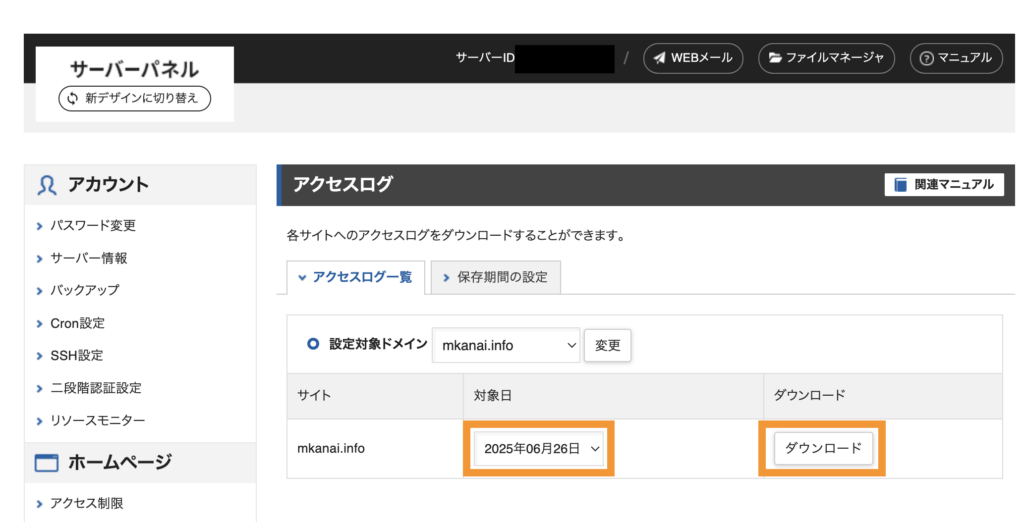Open the アクセス制限 link
Viewport: 1024px width, 522px height.
tap(87, 503)
